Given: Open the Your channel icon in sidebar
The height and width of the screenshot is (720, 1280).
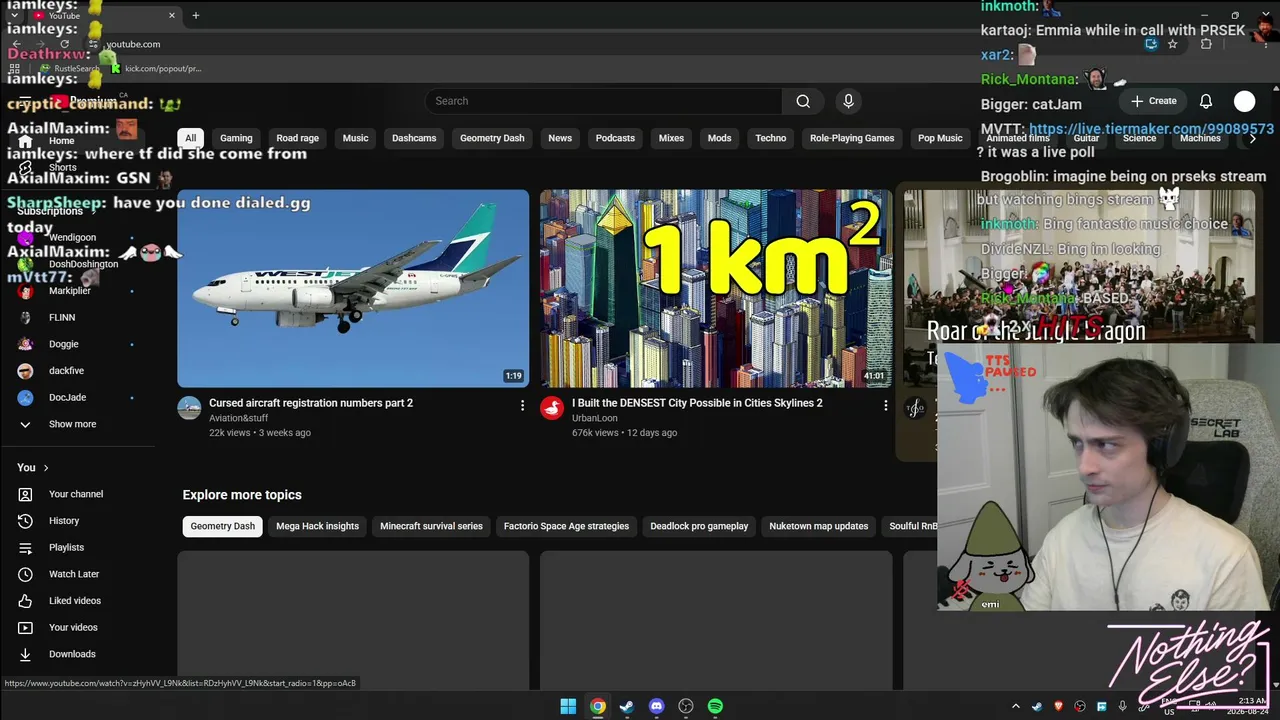Looking at the screenshot, I should 26,494.
